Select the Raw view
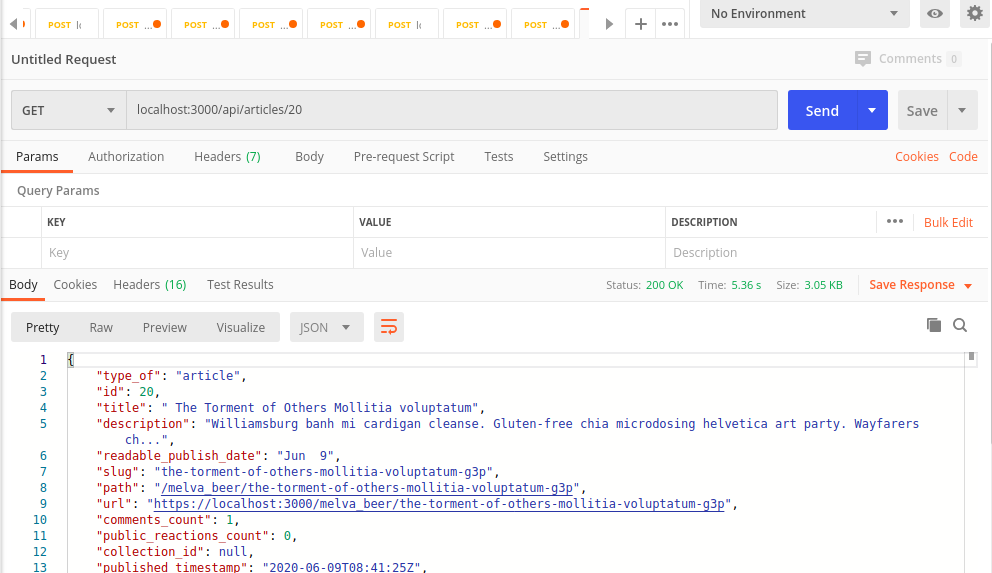Image resolution: width=992 pixels, height=573 pixels. [x=101, y=327]
